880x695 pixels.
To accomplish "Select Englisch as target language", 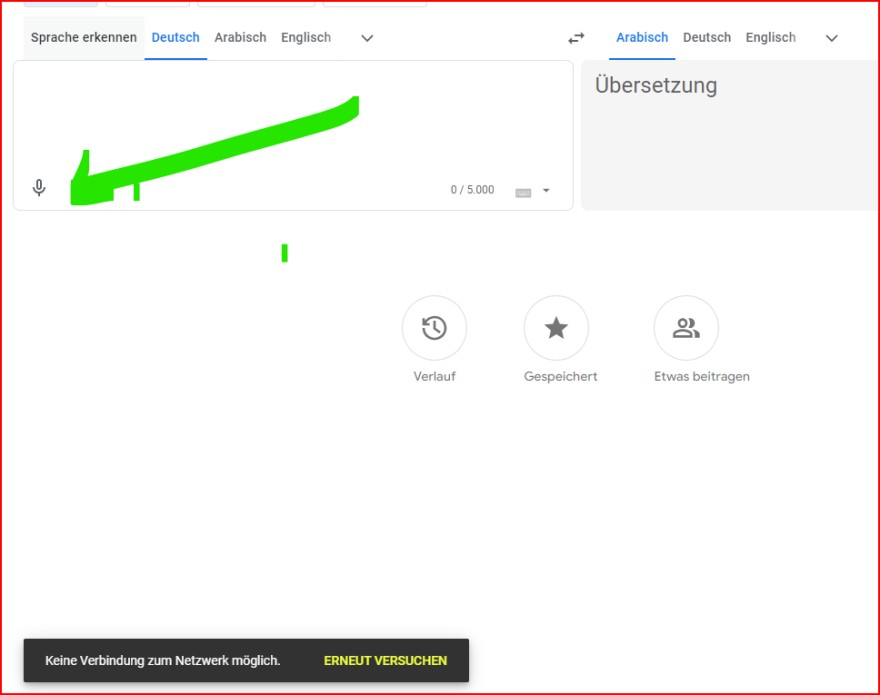I will pos(771,38).
